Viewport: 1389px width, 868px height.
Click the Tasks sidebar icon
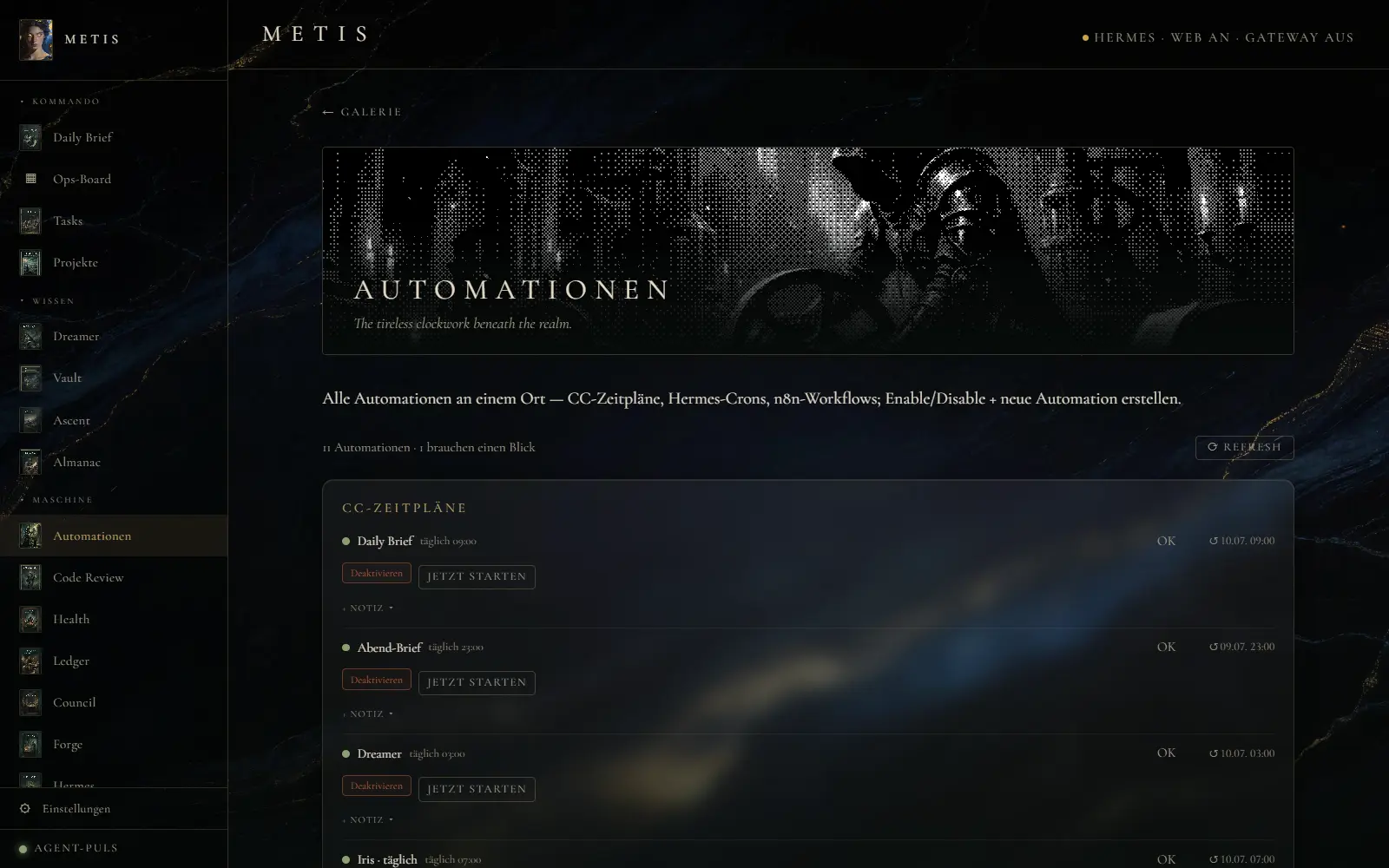[30, 220]
